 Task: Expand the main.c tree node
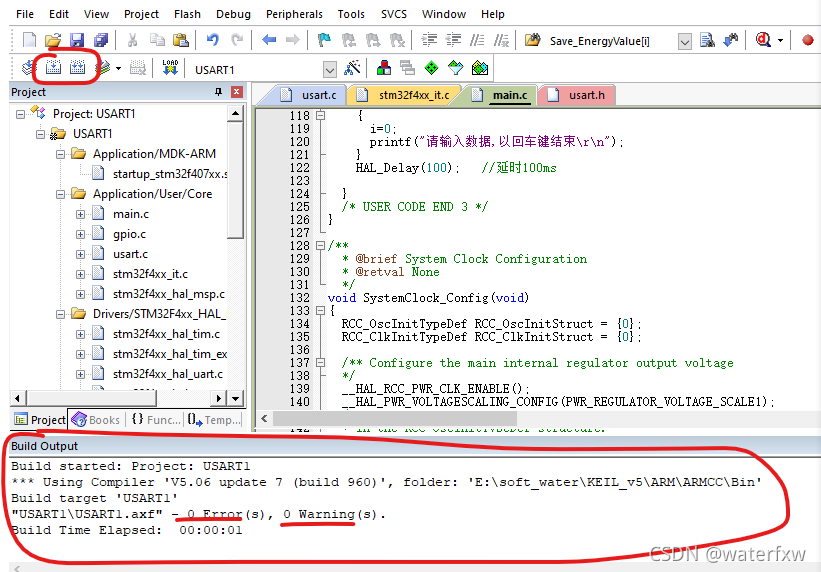pos(80,214)
